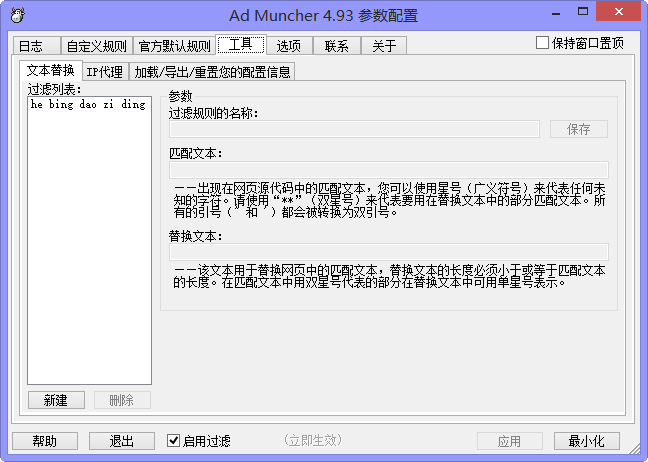Minimize the window from title bar
Viewport: 648px width, 462px height.
click(x=556, y=12)
